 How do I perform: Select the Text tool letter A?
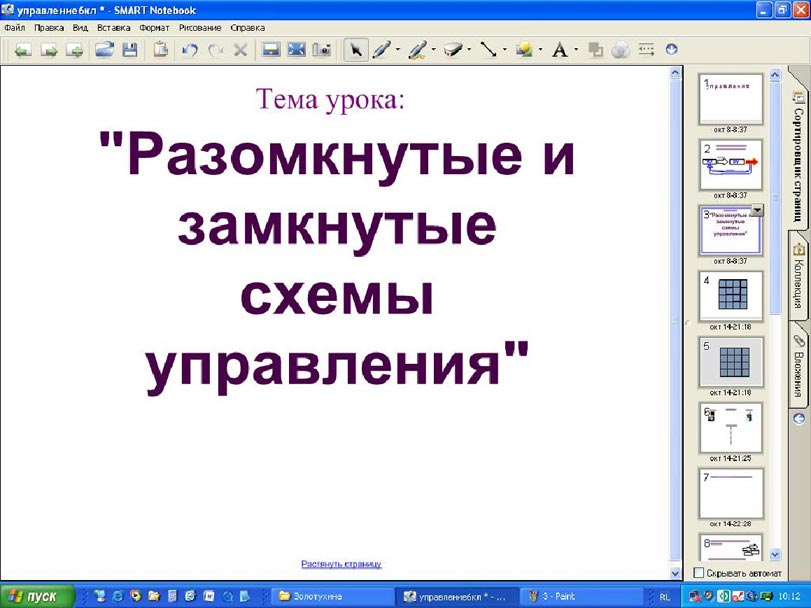[560, 49]
